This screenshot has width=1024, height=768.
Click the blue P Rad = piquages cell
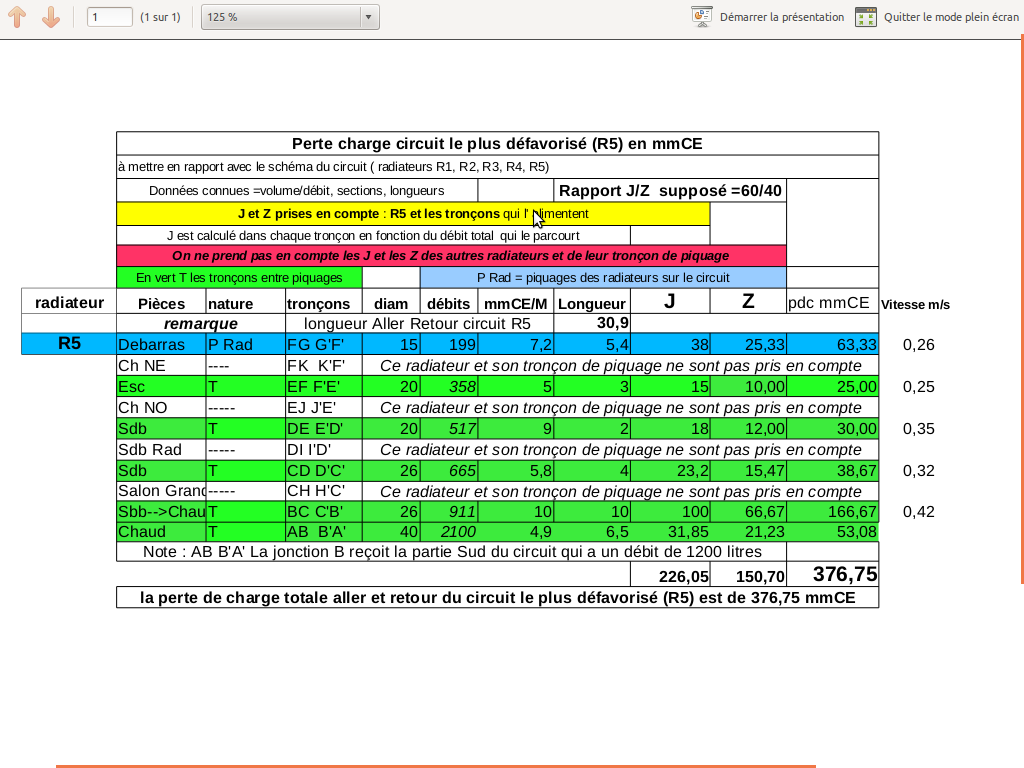click(603, 278)
